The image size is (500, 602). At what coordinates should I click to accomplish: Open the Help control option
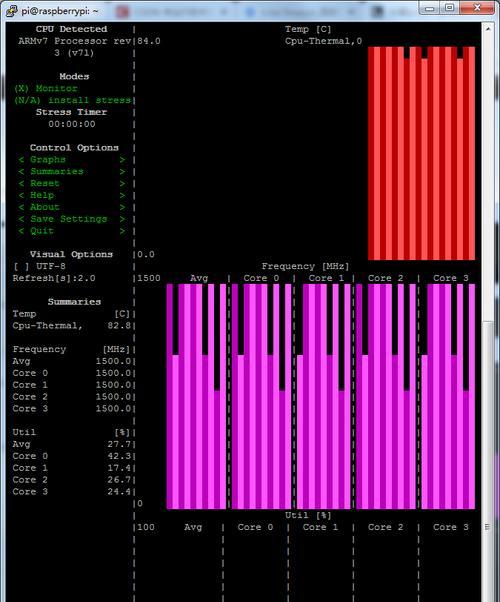(x=72, y=195)
